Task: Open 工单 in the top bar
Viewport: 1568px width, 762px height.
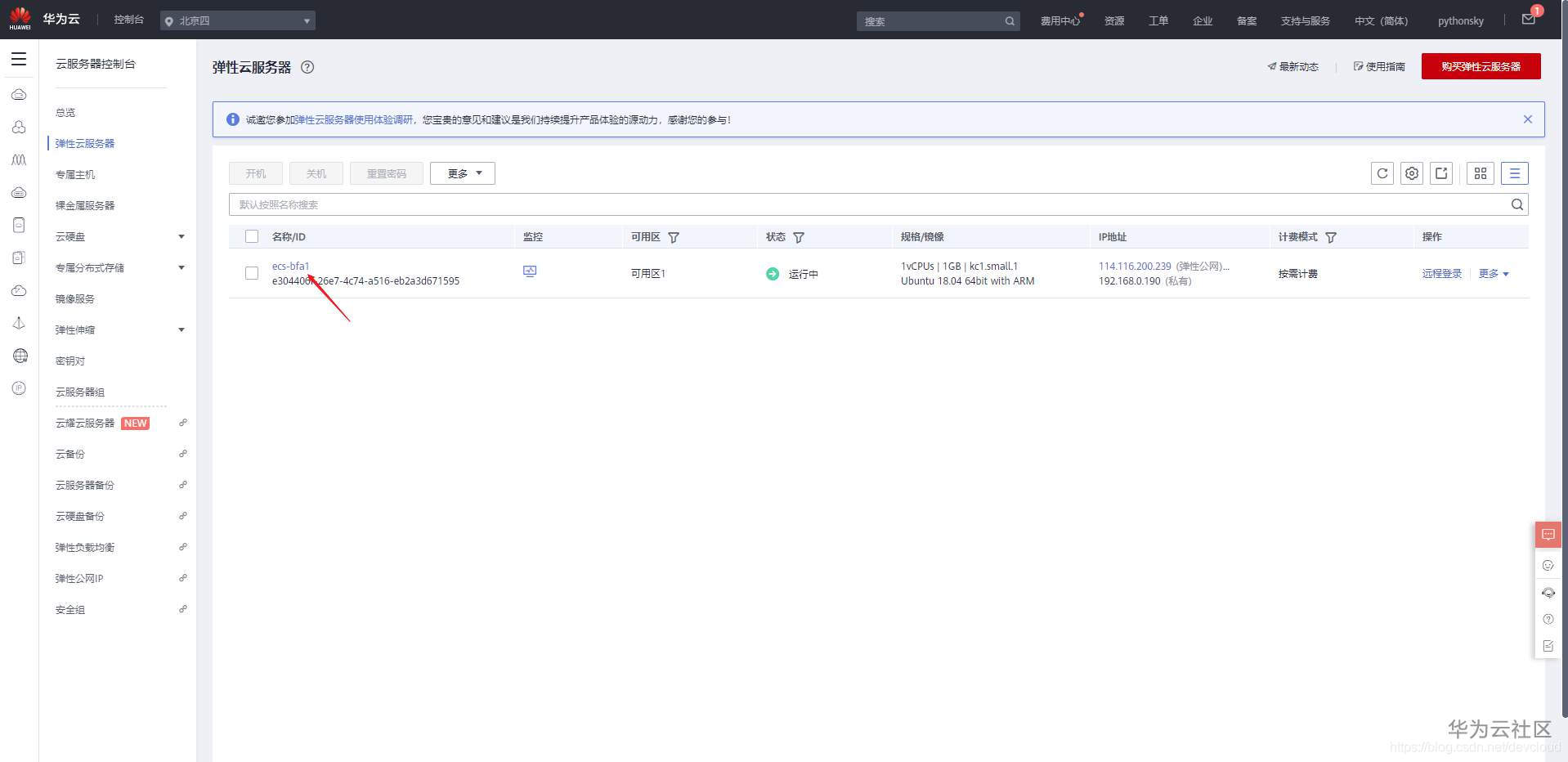Action: point(1158,20)
